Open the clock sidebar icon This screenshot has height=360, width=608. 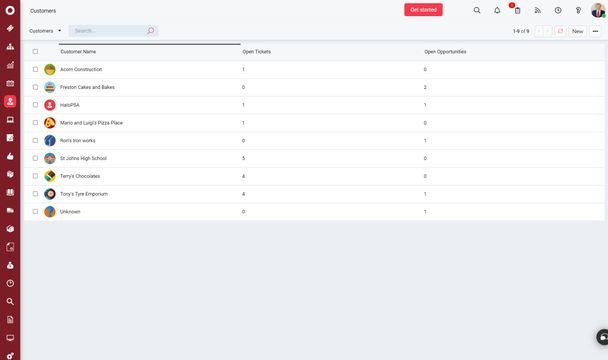pos(10,283)
